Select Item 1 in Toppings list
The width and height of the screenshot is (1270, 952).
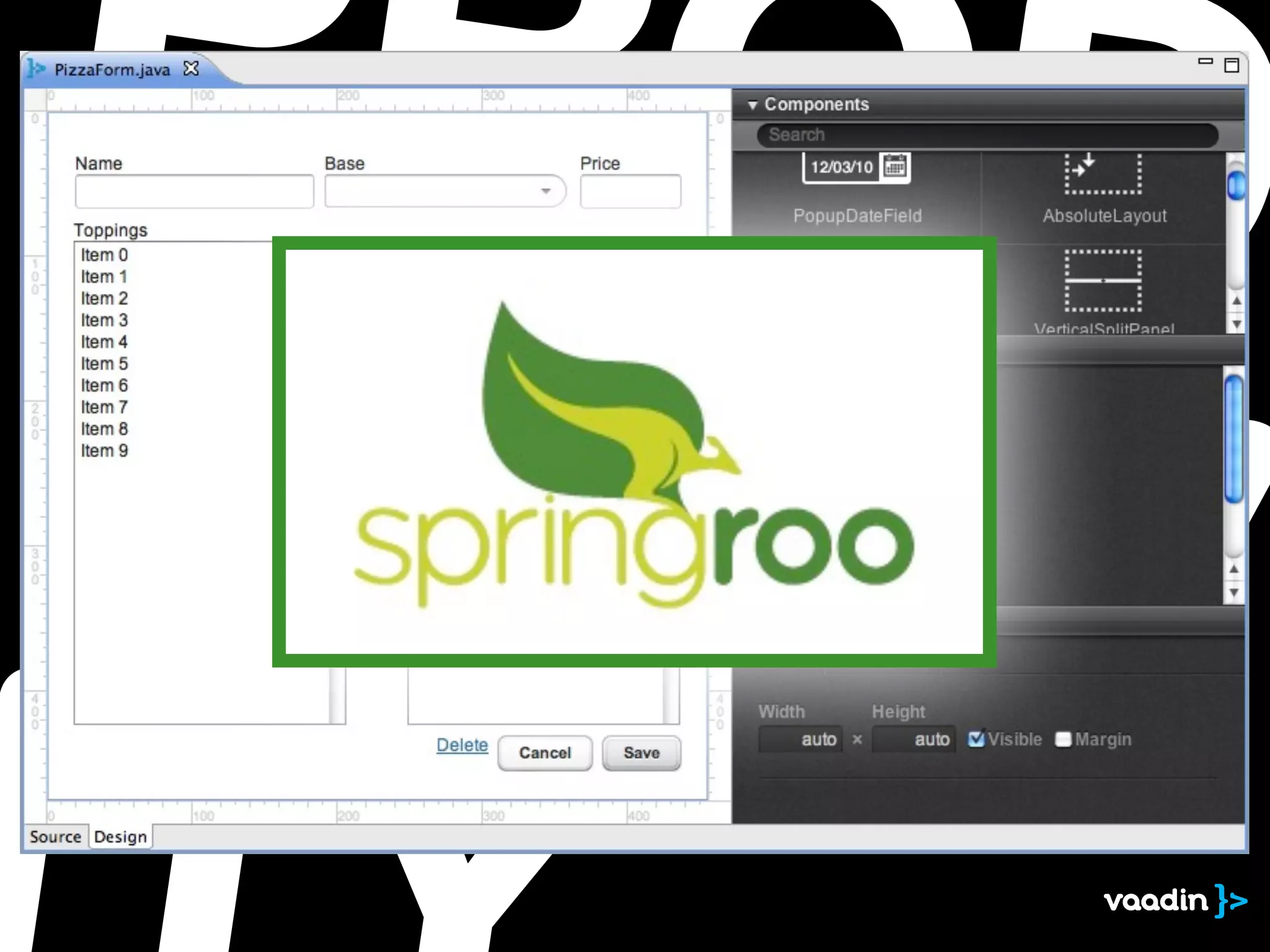coord(104,276)
